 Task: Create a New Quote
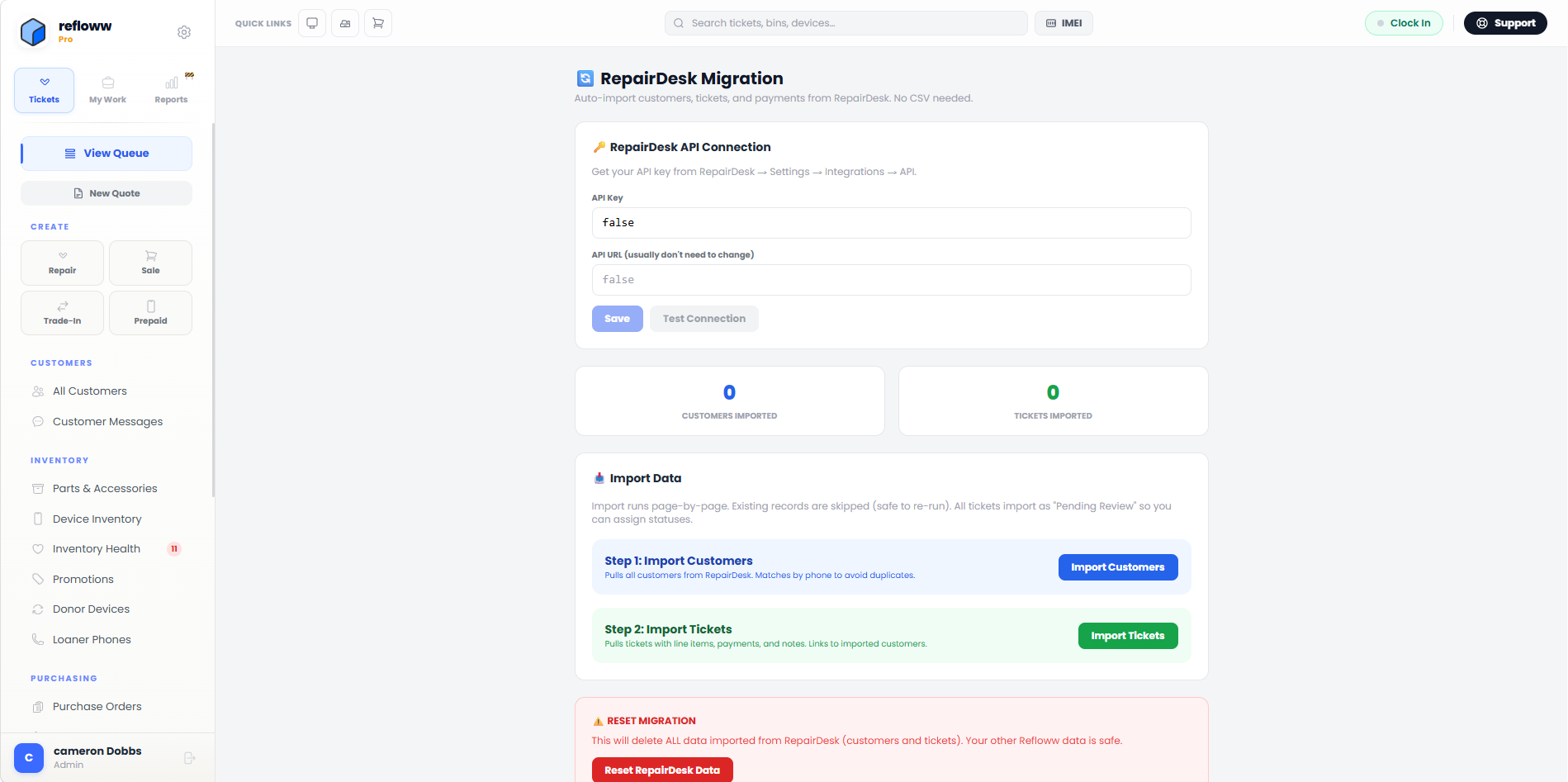pyautogui.click(x=107, y=193)
